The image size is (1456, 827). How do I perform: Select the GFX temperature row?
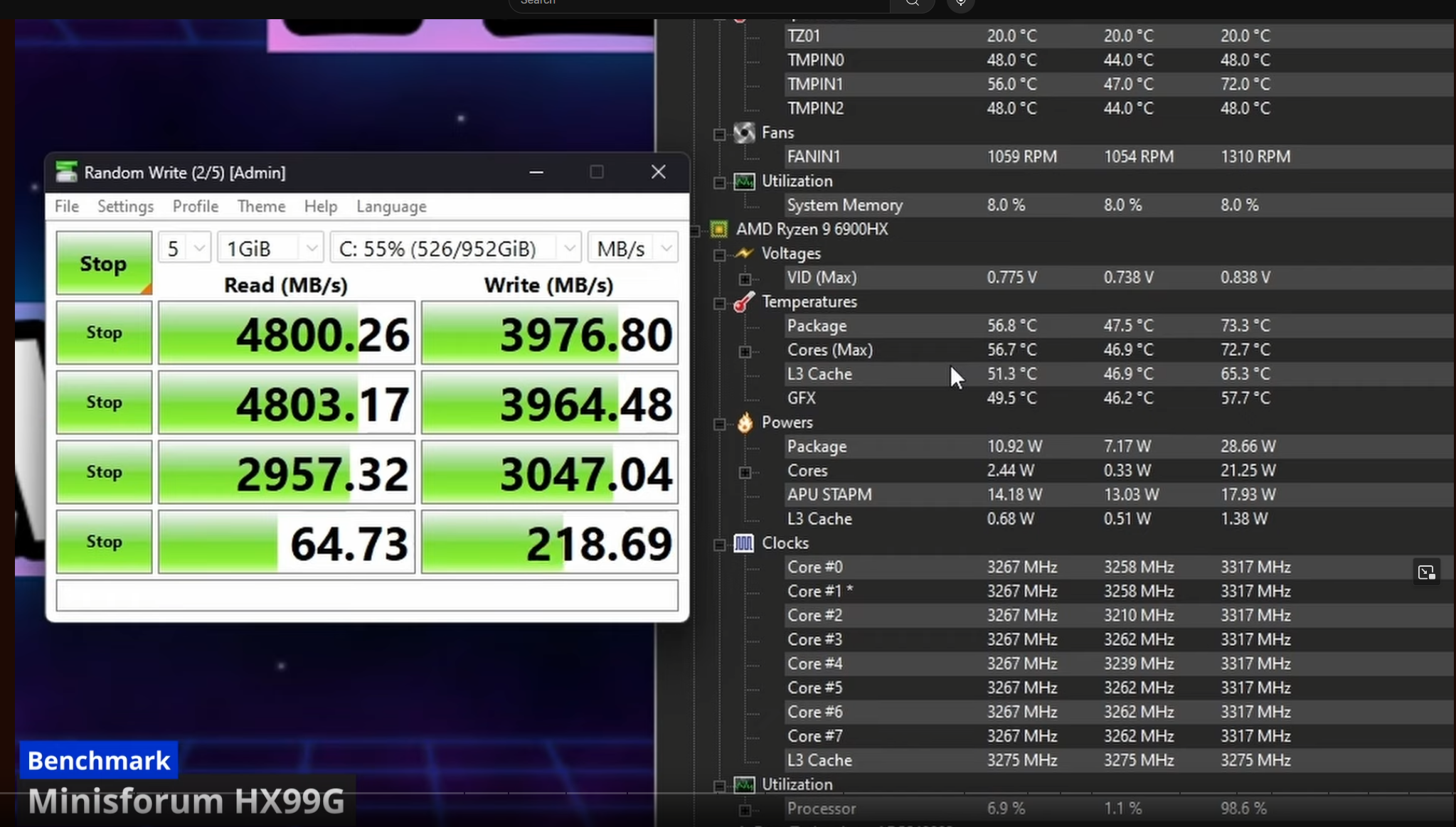click(1119, 398)
